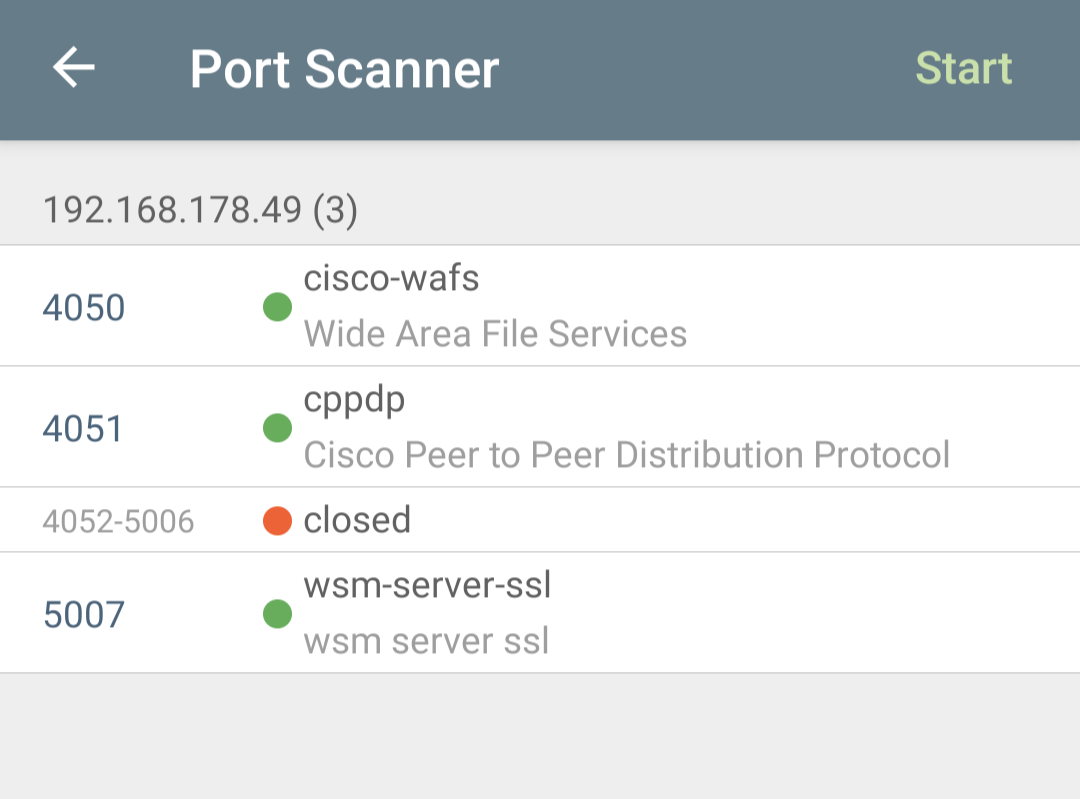Click the orange closed status dot

pyautogui.click(x=278, y=521)
